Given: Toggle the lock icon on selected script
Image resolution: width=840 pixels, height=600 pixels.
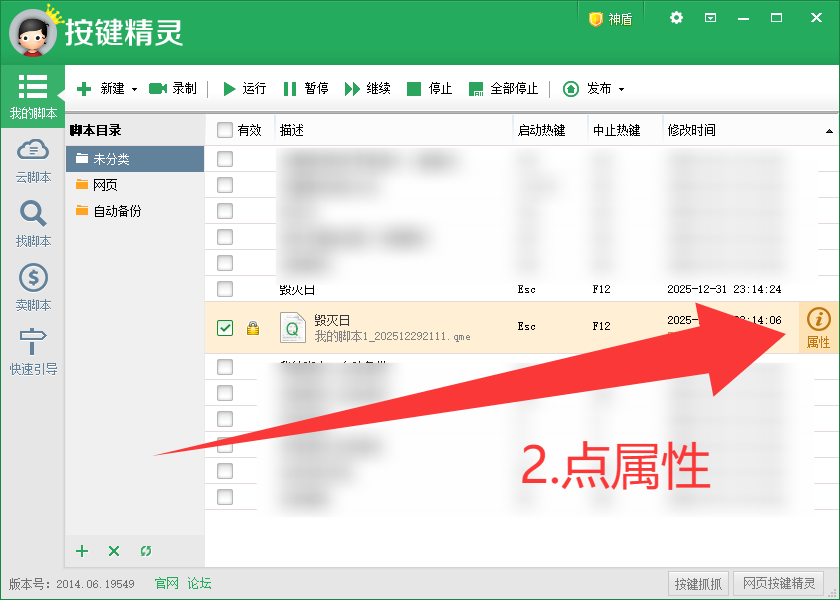Looking at the screenshot, I should point(253,326).
